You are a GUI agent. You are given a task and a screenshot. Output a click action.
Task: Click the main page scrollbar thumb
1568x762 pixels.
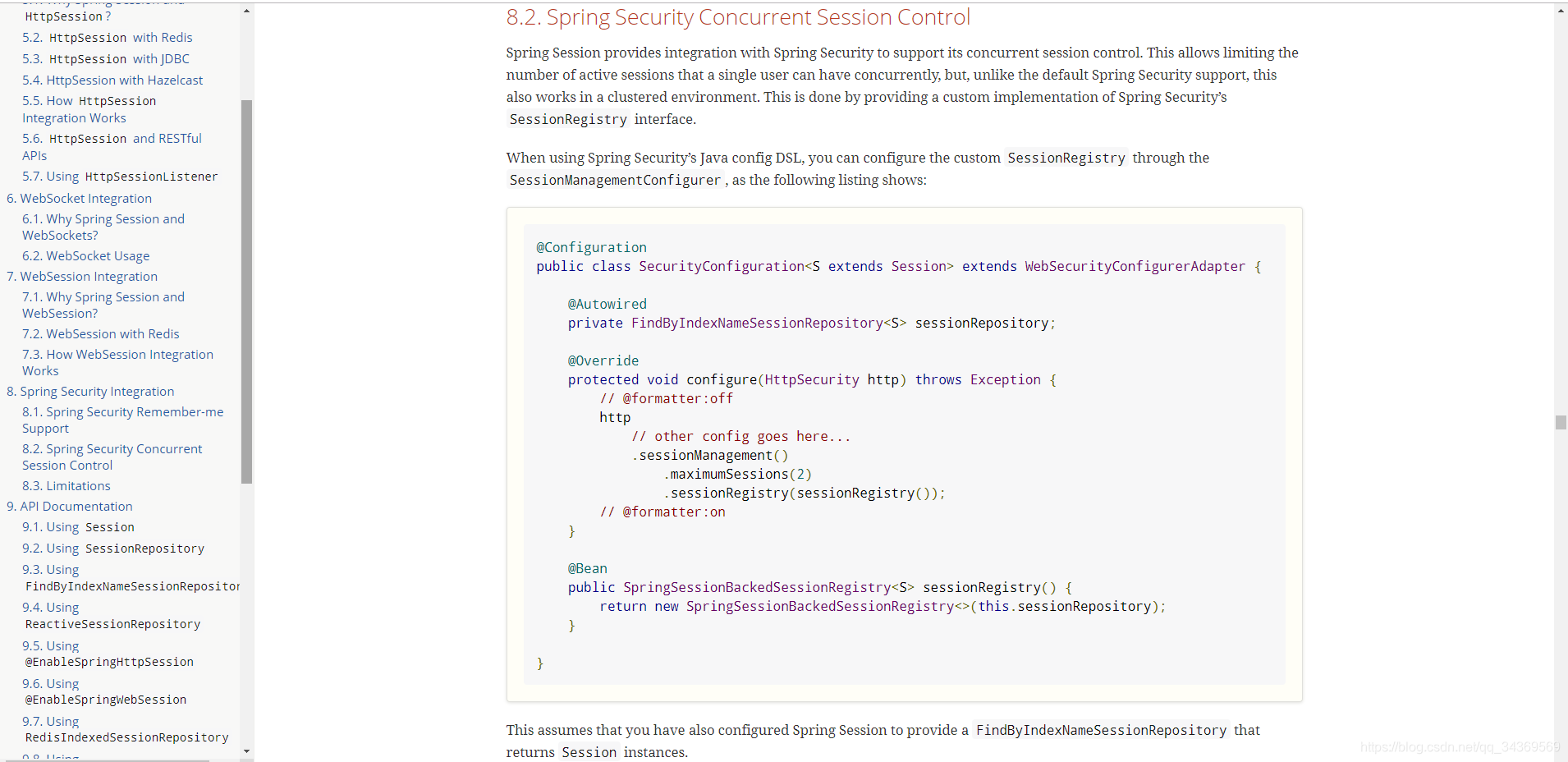1561,422
